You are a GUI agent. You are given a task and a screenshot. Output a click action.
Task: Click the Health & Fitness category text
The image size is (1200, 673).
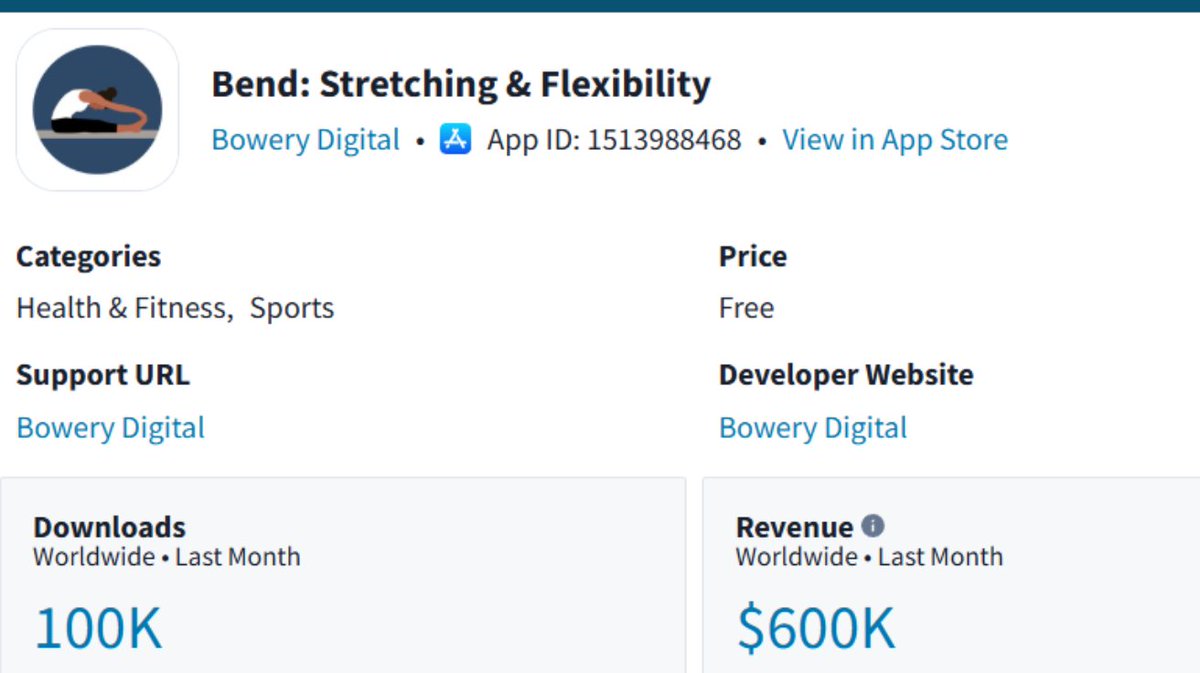coord(121,308)
